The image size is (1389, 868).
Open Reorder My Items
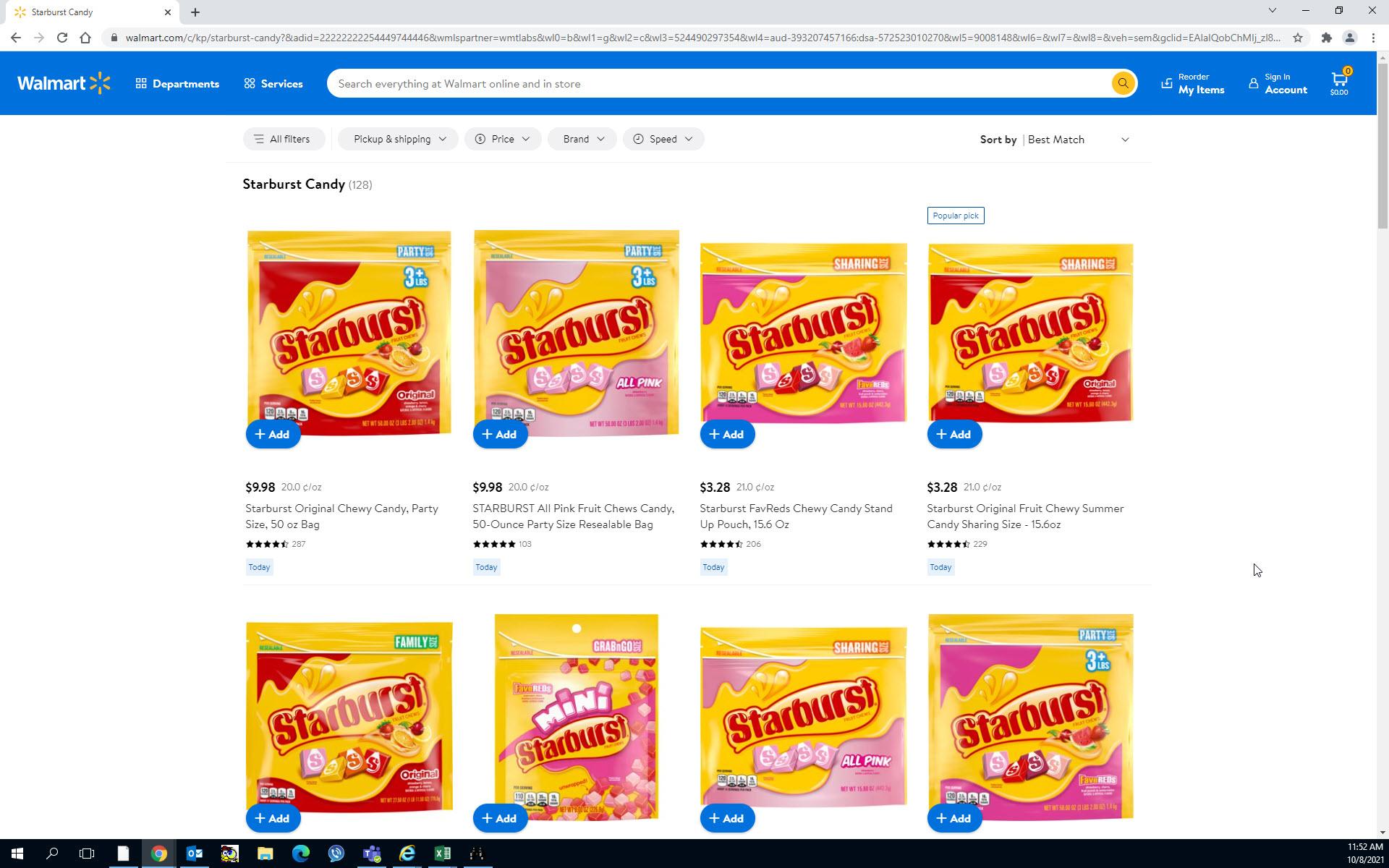coord(1192,83)
